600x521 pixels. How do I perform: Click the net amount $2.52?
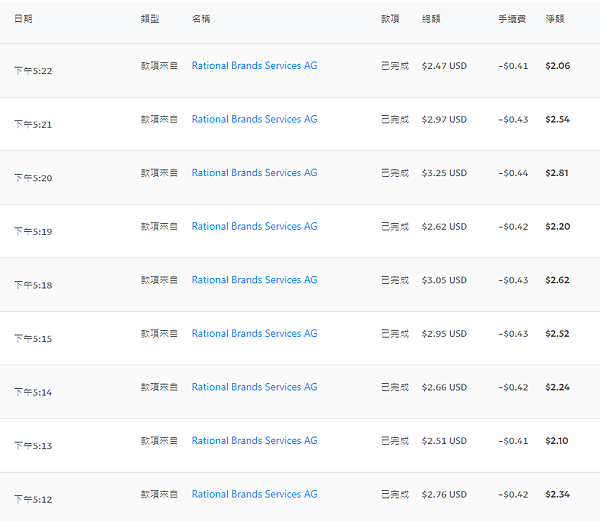point(558,334)
